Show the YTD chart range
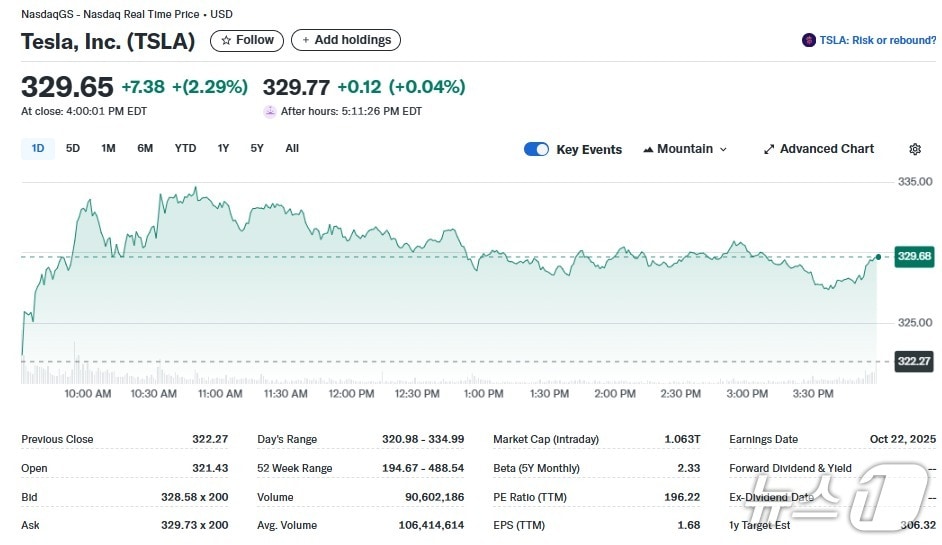The image size is (942, 545). click(185, 149)
